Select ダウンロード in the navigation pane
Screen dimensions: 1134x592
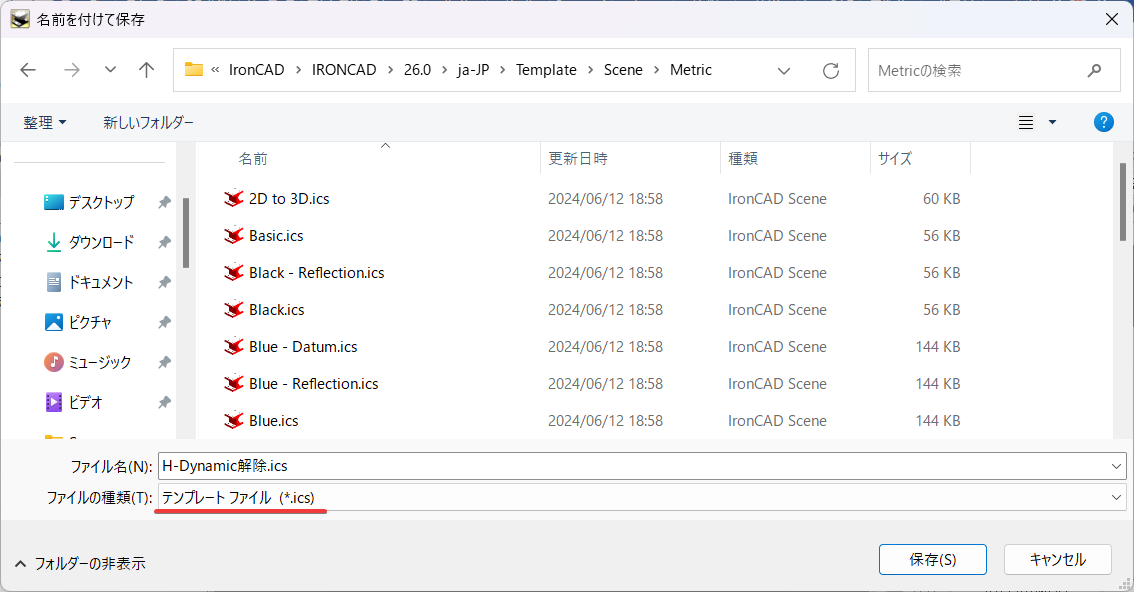click(x=89, y=242)
